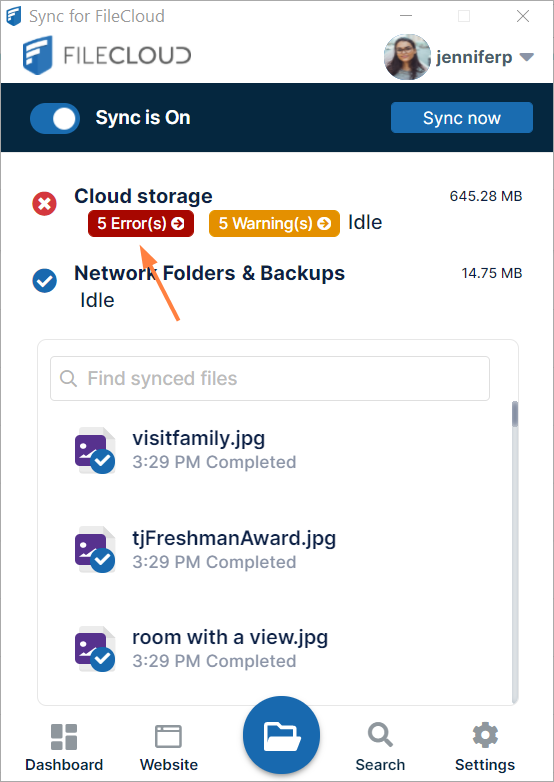Click the FileCloud logo
The height and width of the screenshot is (782, 554).
click(x=107, y=55)
